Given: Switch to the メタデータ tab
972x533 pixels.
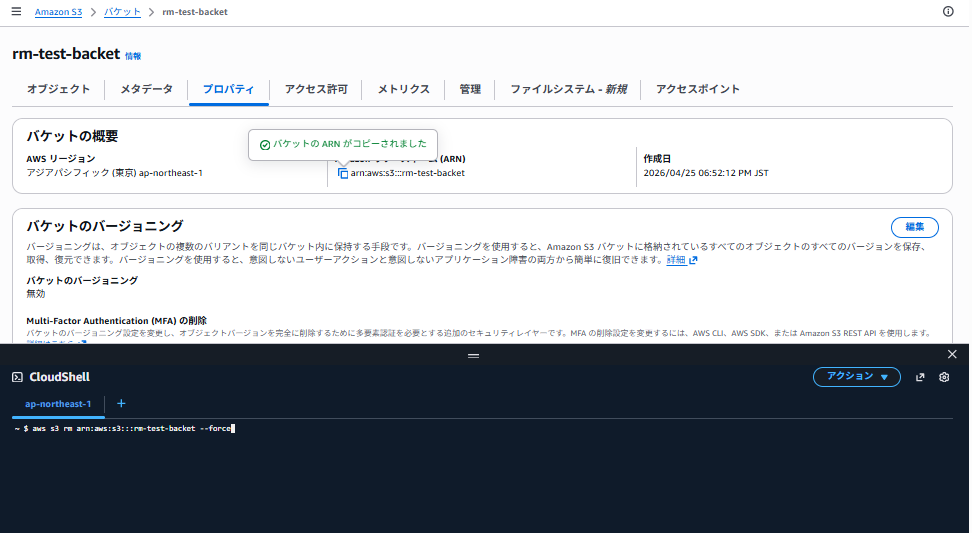Looking at the screenshot, I should click(x=146, y=89).
